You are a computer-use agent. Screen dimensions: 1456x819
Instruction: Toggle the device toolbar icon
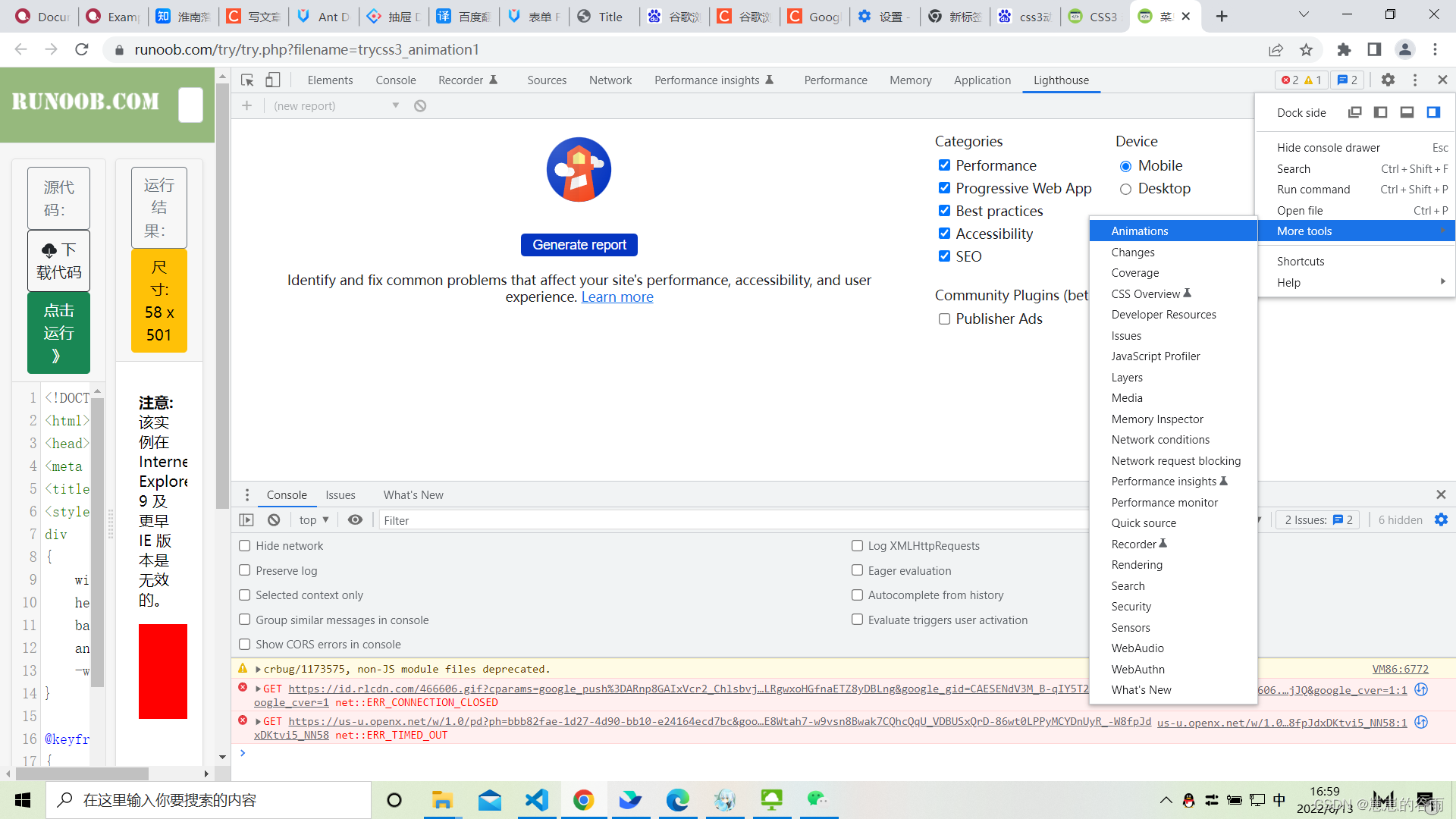(x=273, y=80)
